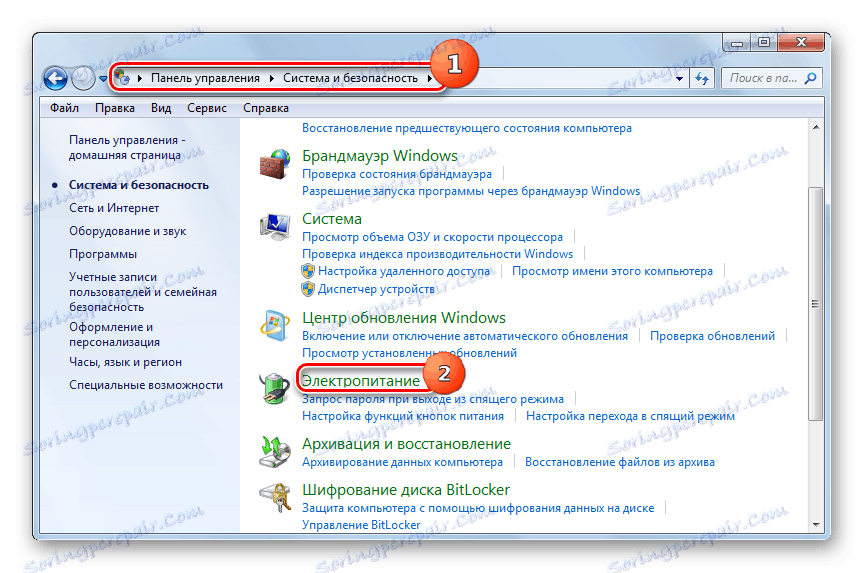Viewport: 864px width, 573px height.
Task: Click the scrollbar down arrow
Action: point(816,525)
